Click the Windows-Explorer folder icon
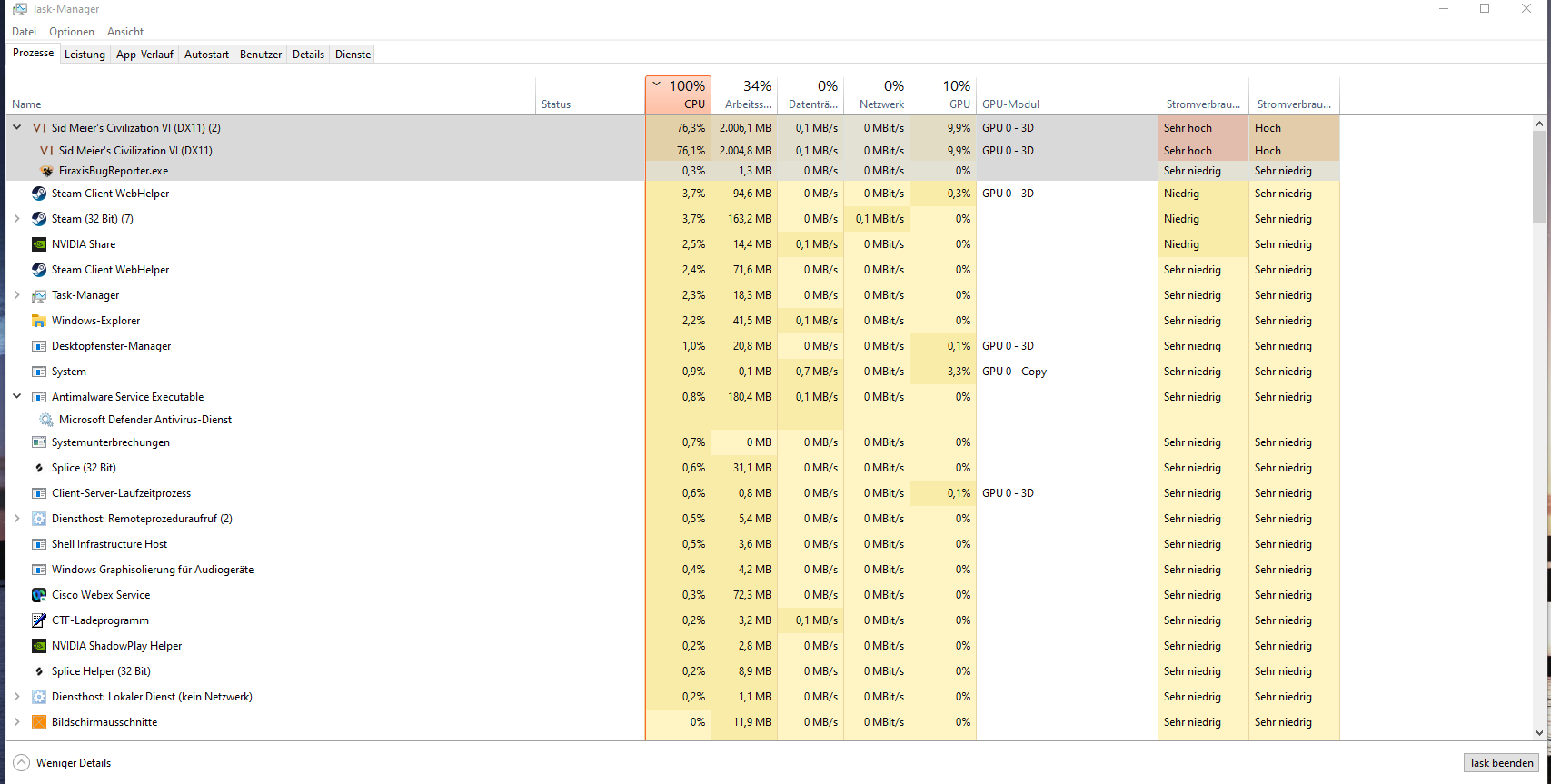The width and height of the screenshot is (1551, 784). pos(39,321)
